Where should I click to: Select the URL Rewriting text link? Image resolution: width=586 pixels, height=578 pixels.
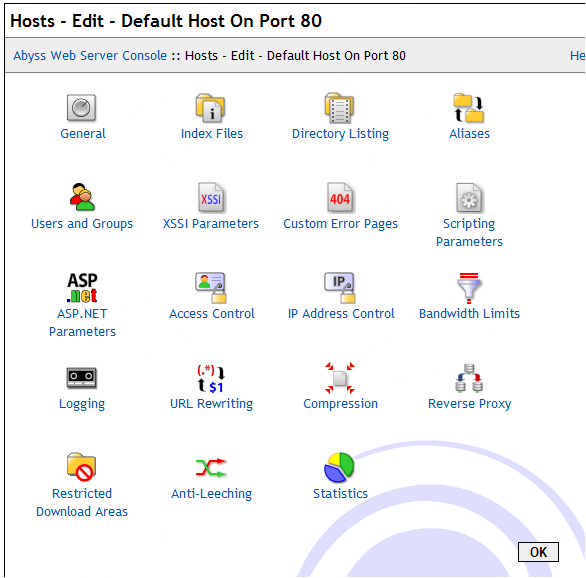[211, 404]
